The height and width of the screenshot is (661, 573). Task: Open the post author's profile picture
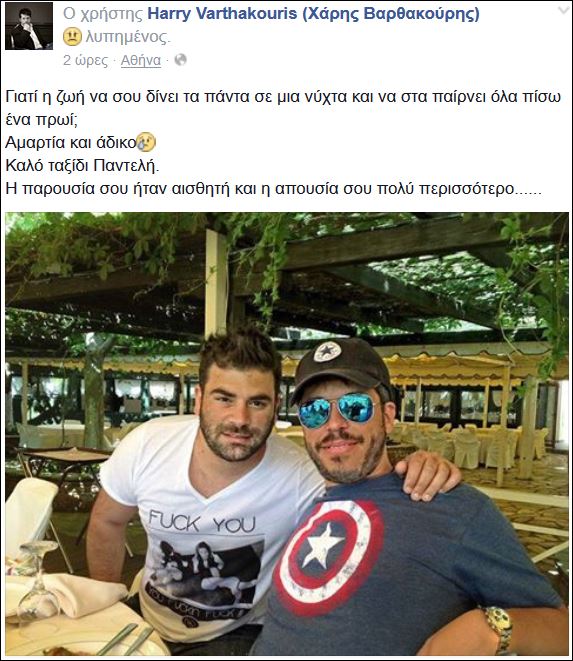(x=29, y=26)
